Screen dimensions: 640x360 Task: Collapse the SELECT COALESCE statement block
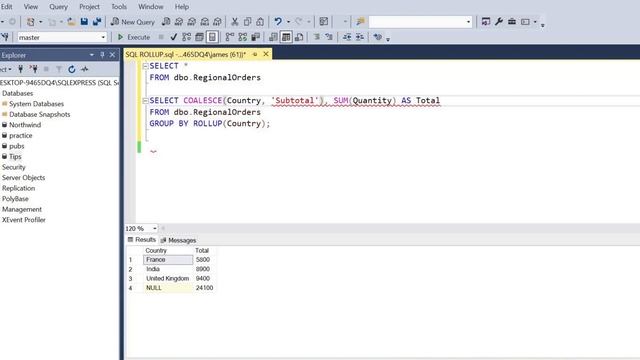coord(145,101)
